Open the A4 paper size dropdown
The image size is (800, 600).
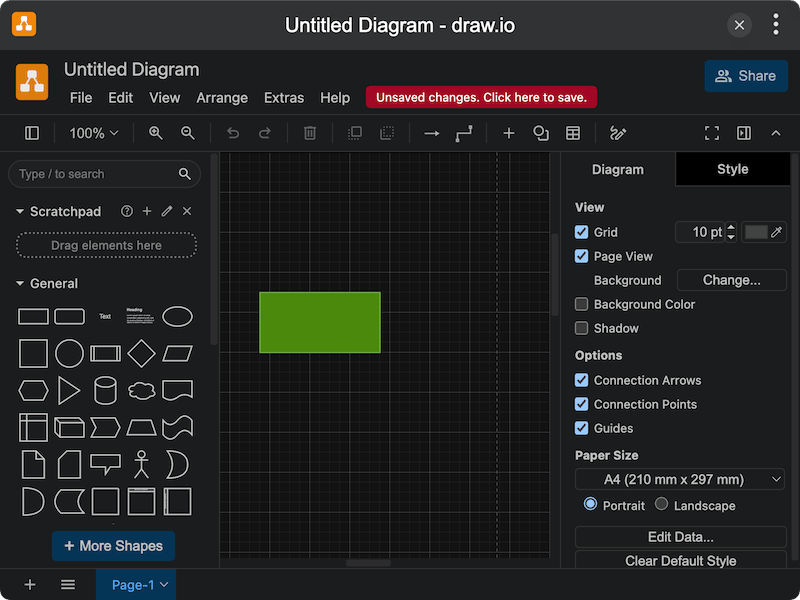coord(680,479)
